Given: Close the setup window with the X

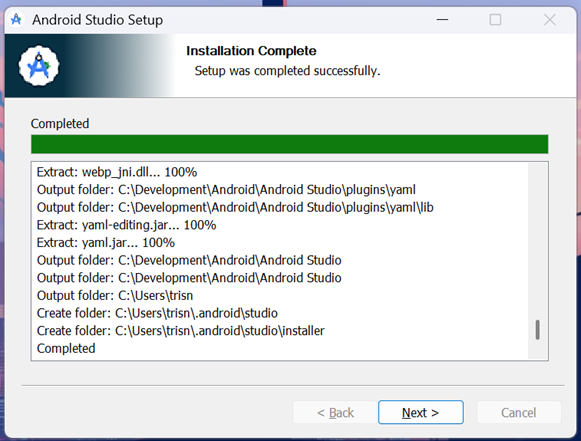Looking at the screenshot, I should (550, 19).
